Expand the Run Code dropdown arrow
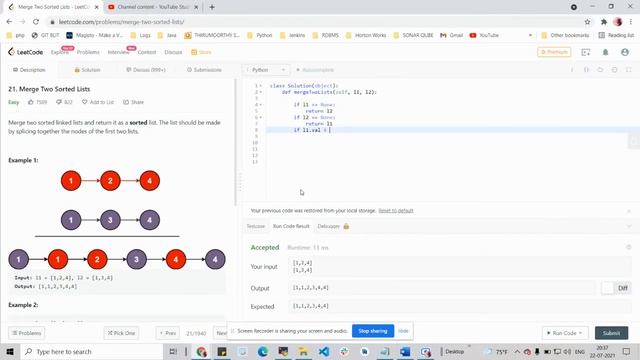 pyautogui.click(x=580, y=333)
